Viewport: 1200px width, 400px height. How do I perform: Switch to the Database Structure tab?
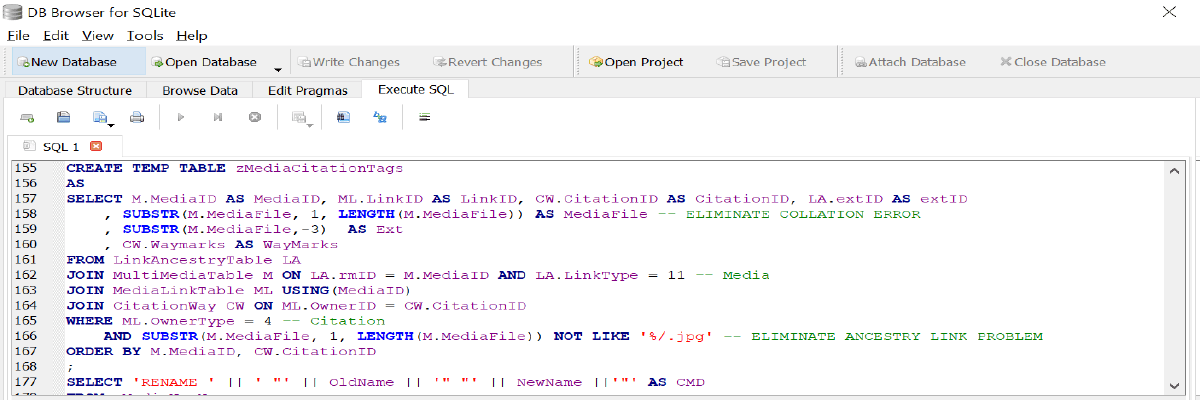(x=75, y=90)
